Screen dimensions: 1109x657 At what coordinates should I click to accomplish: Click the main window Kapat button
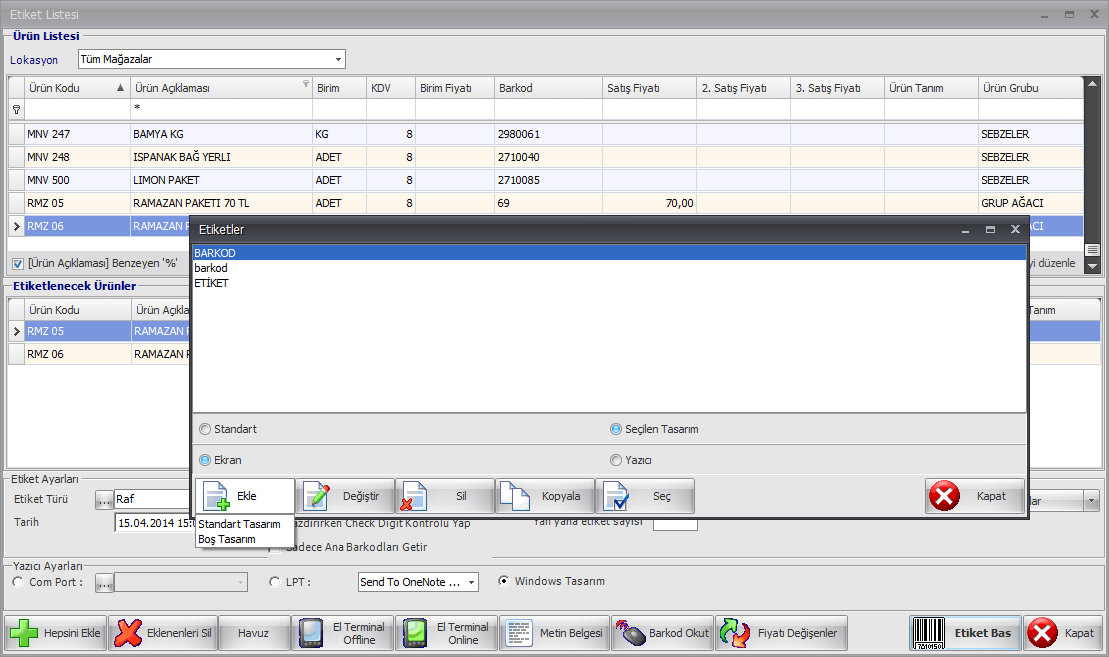tap(1062, 633)
